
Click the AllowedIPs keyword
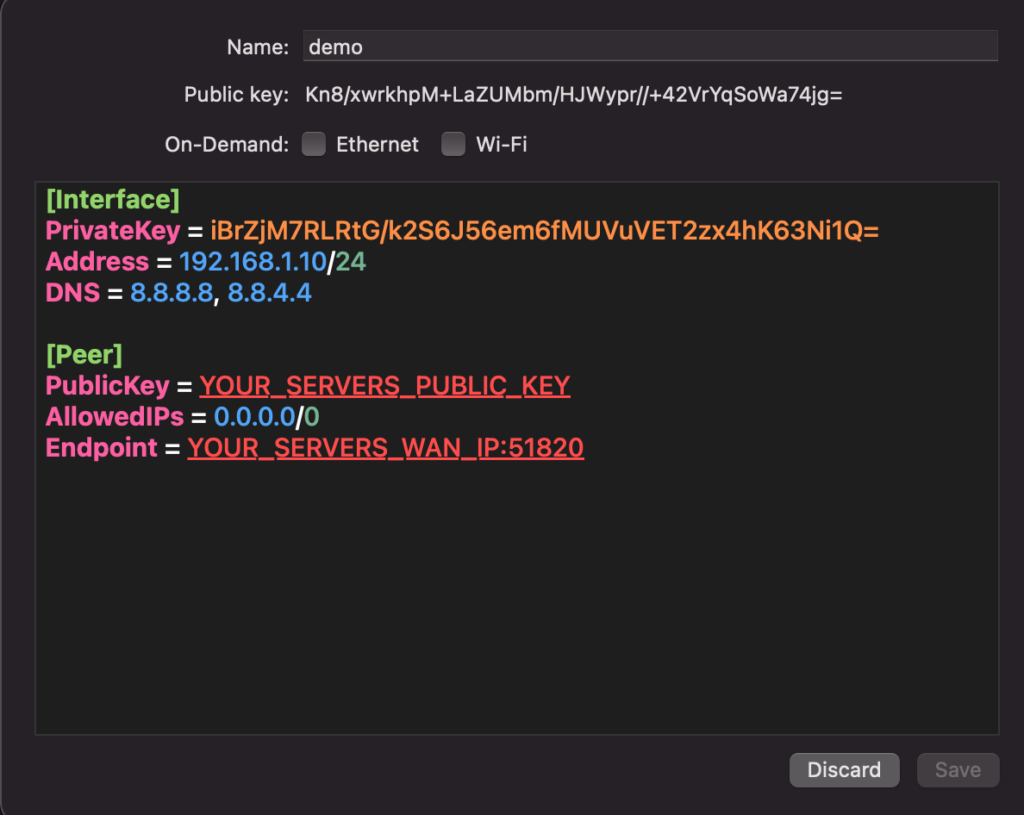114,417
